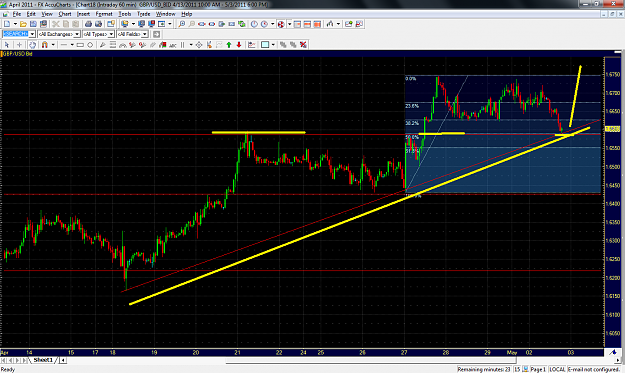The height and width of the screenshot is (373, 625).
Task: Click the GBP/USD Bid chart title label
Action: (x=18, y=53)
